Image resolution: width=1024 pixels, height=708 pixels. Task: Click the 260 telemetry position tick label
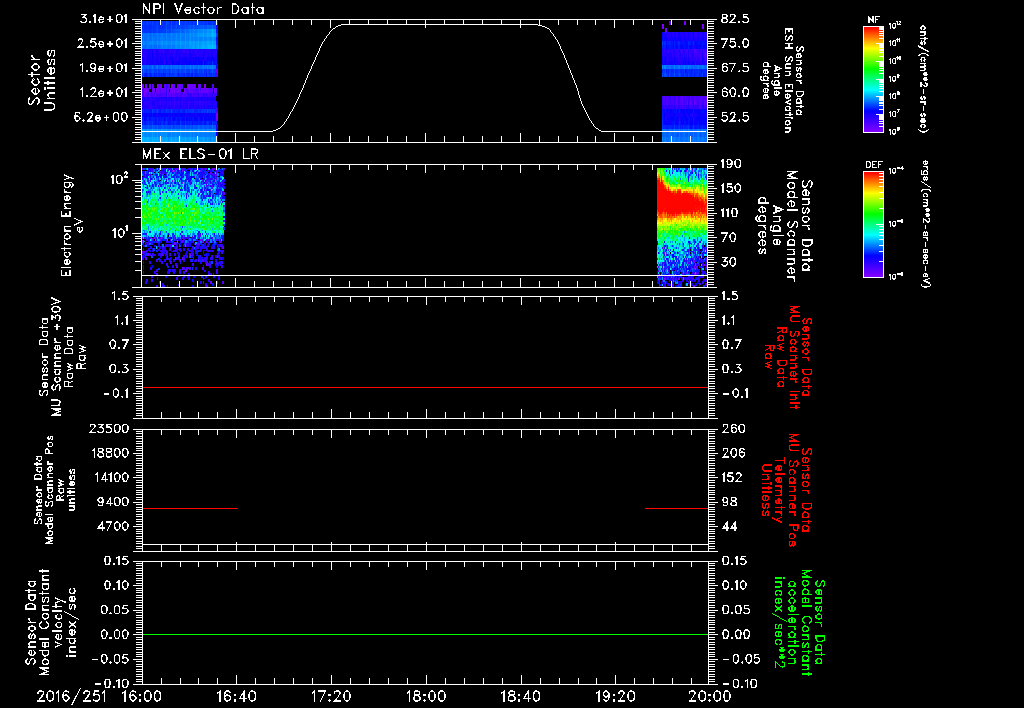[x=732, y=428]
